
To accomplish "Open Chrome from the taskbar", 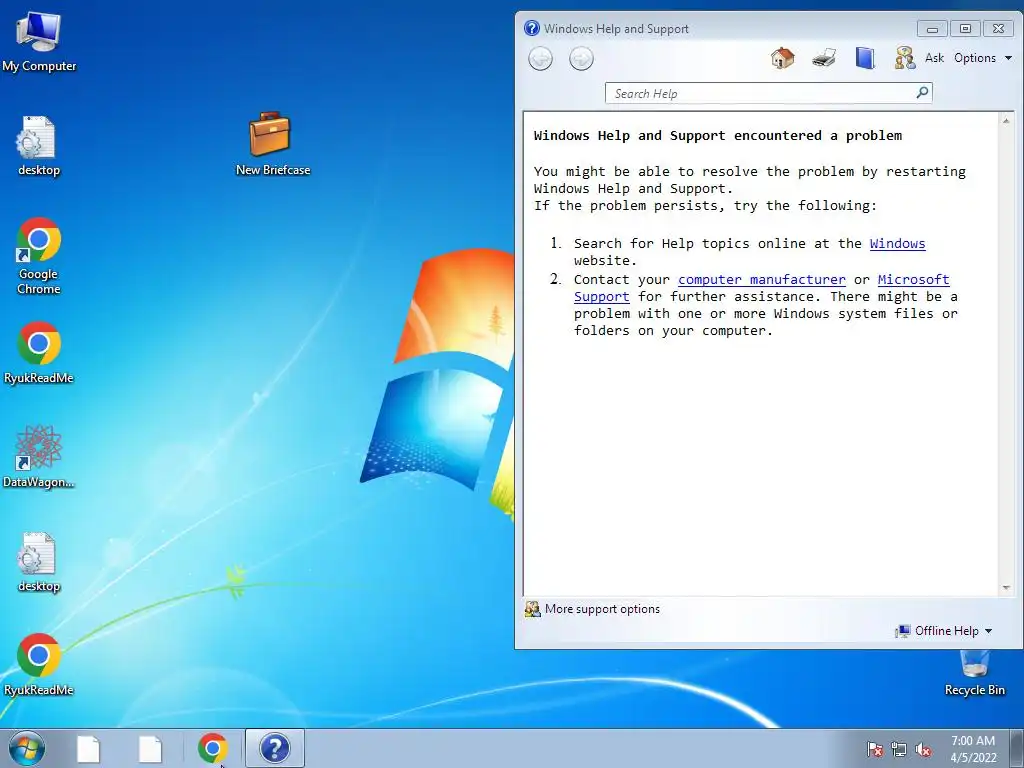I will click(x=212, y=748).
